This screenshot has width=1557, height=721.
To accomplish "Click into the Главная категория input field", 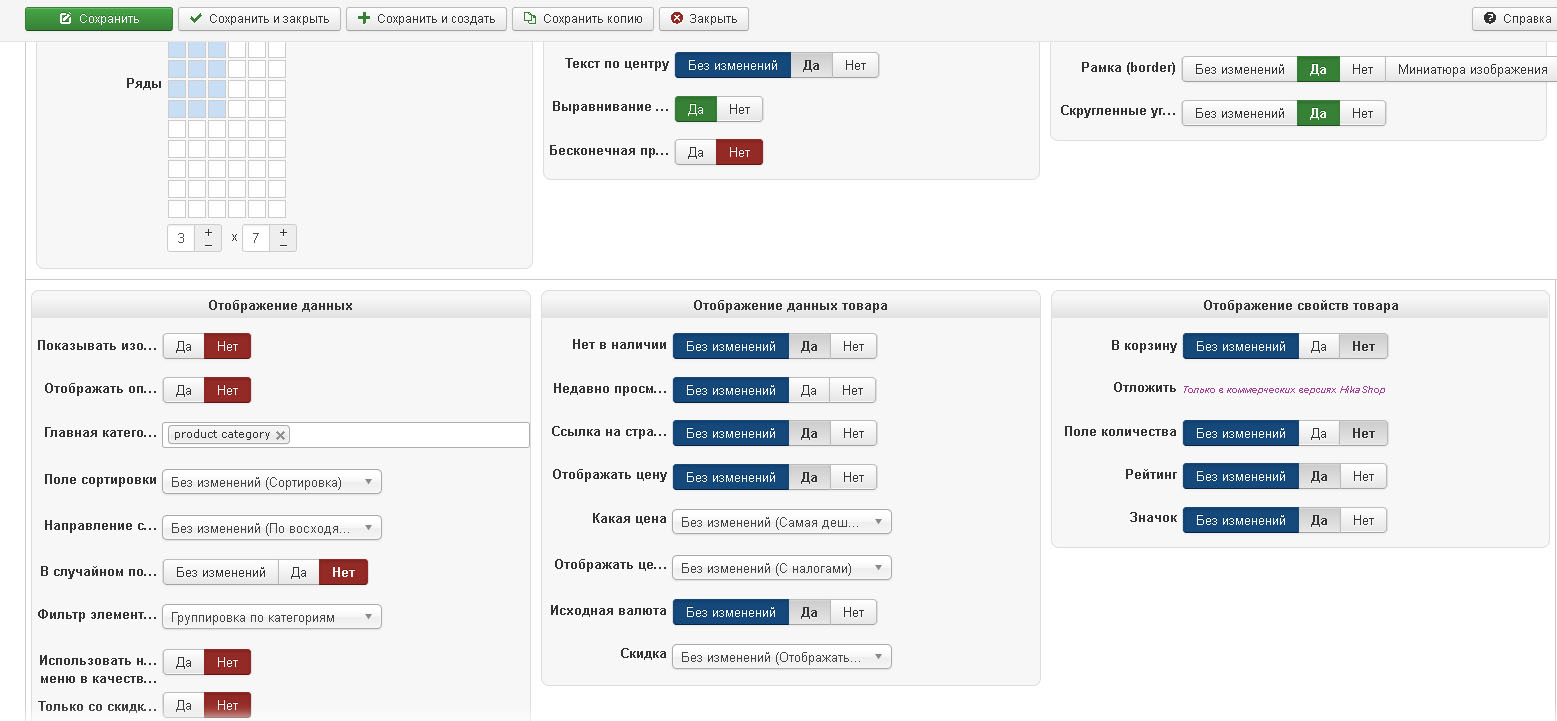I will 410,435.
